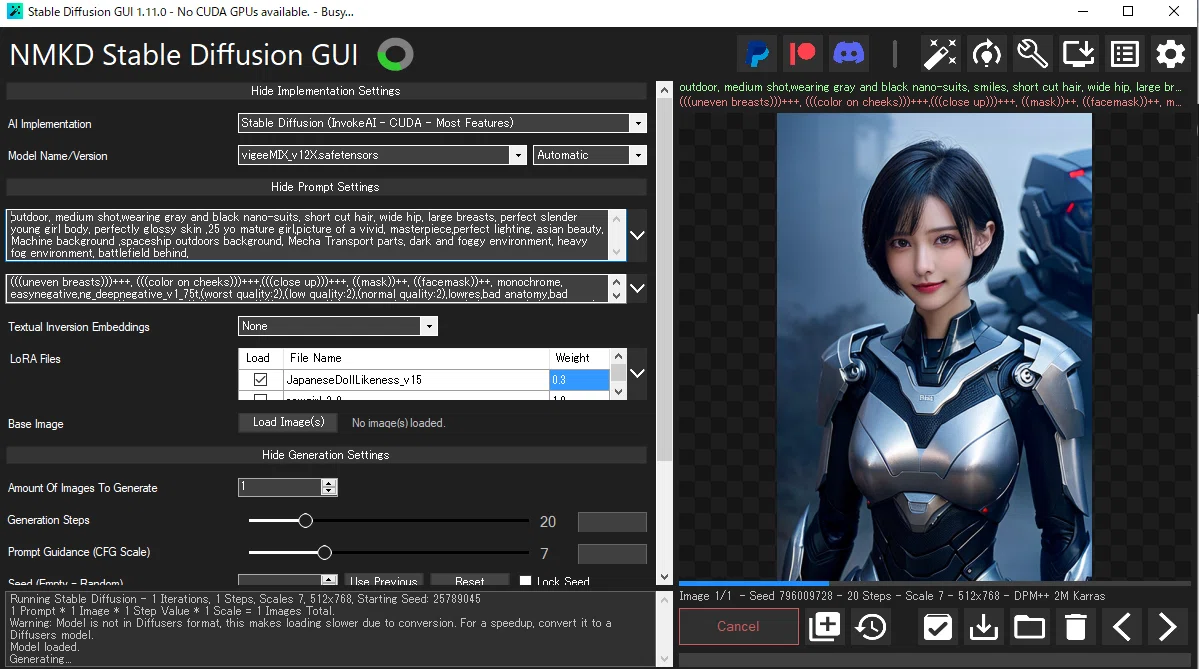Screen dimensions: 1199x669
Task: Click the generated portrait image preview
Action: pos(934,346)
